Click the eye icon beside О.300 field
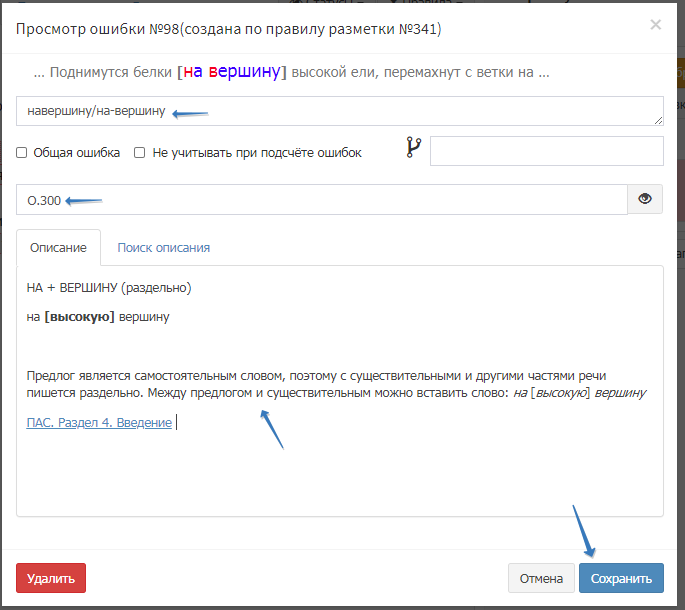Screen dimensions: 685x610 (645, 199)
